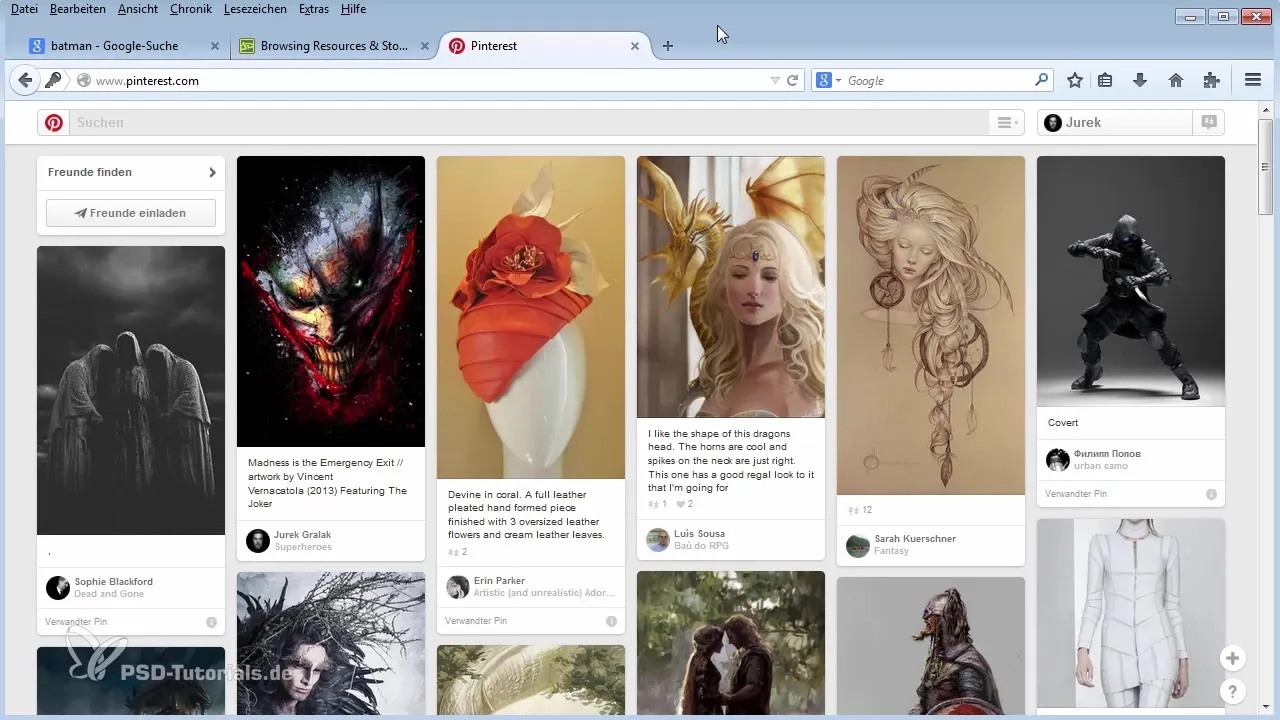Open the Covert soldier pin image
1280x720 pixels.
coord(1131,281)
